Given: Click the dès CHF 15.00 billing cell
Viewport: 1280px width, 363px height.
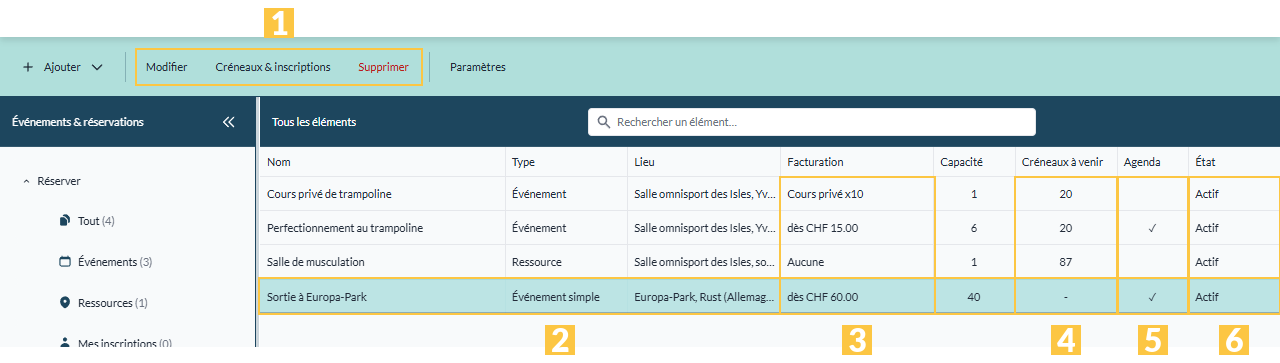Looking at the screenshot, I should coord(856,228).
